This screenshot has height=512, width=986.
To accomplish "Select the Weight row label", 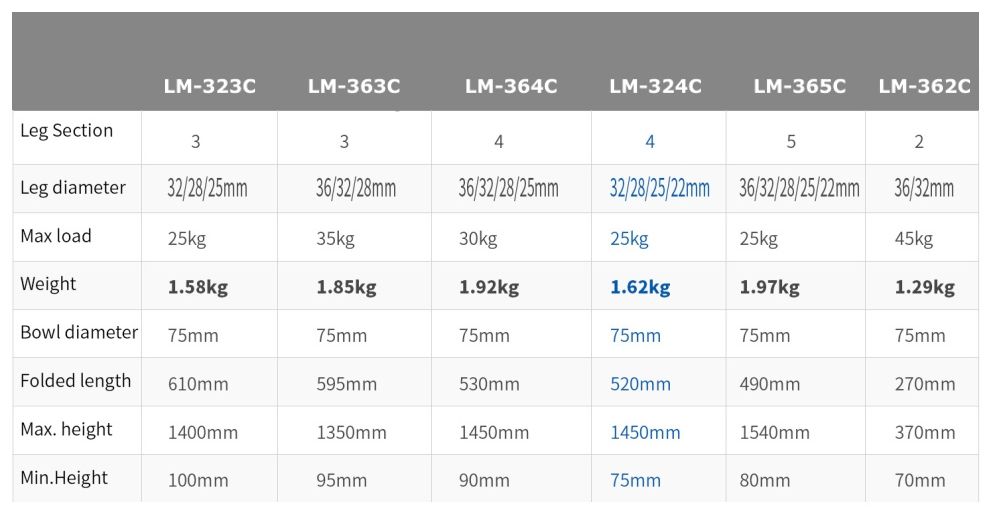I will click(48, 284).
